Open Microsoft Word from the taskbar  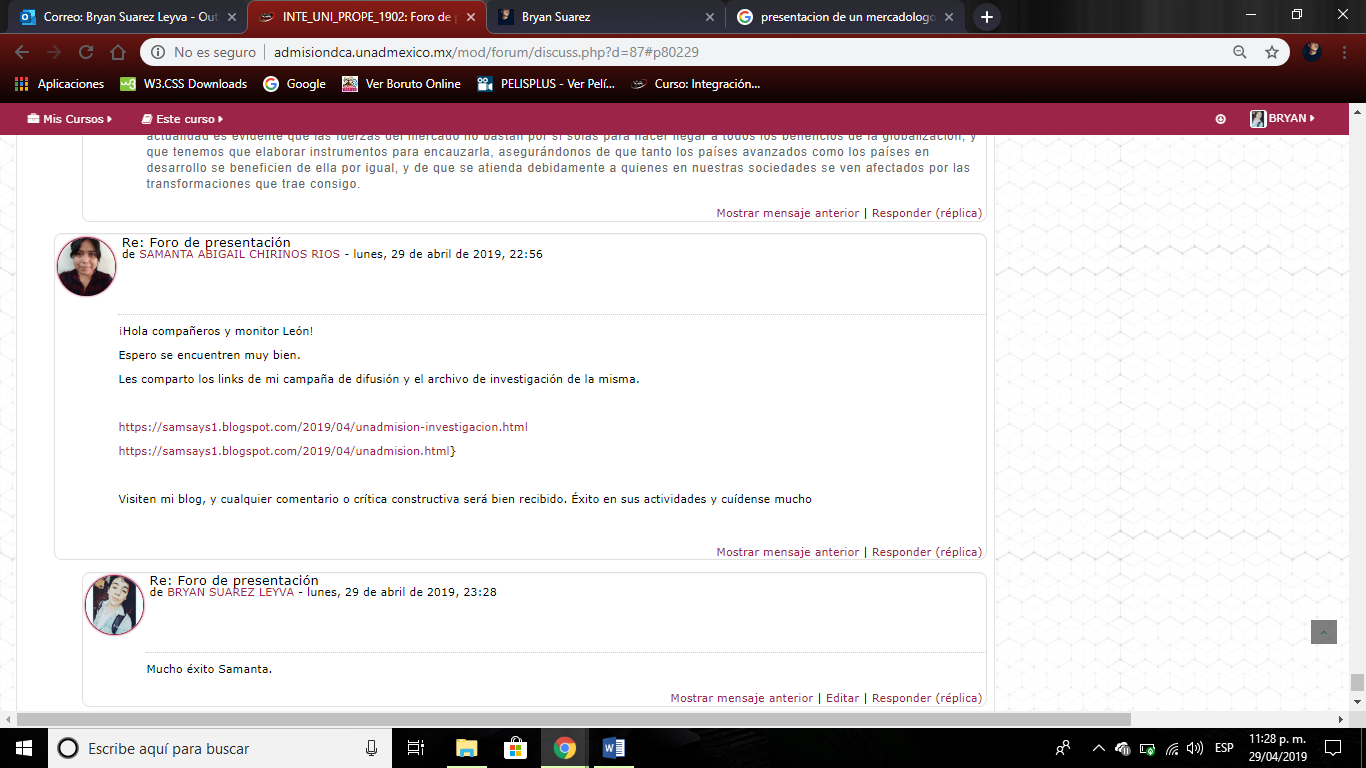pyautogui.click(x=613, y=748)
